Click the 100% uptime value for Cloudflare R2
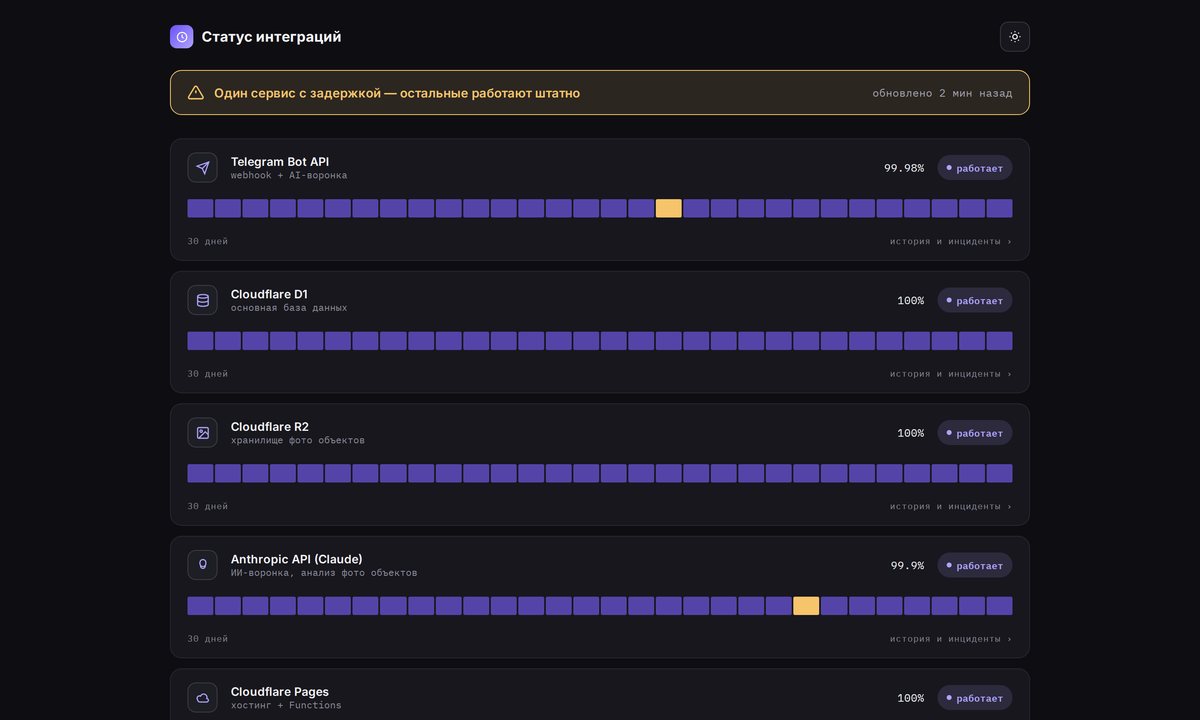This screenshot has width=1200, height=720. [x=910, y=433]
